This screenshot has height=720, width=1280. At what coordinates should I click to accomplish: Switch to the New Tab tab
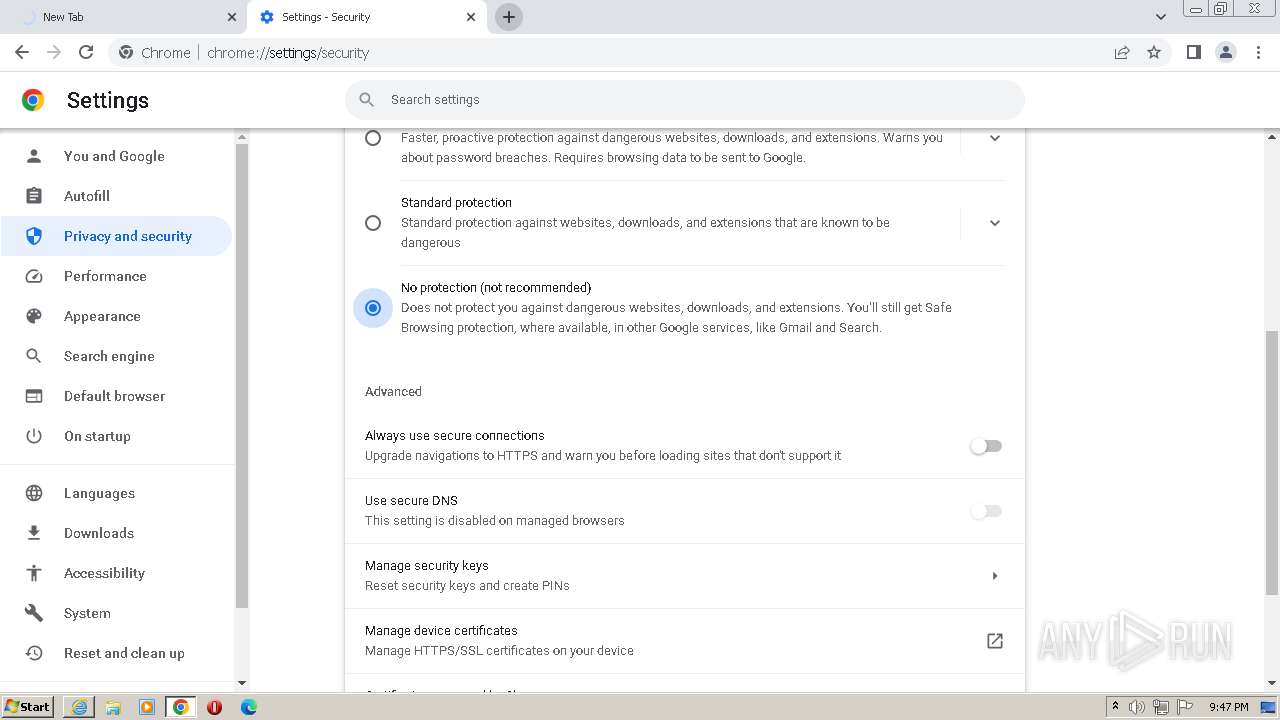coord(124,17)
